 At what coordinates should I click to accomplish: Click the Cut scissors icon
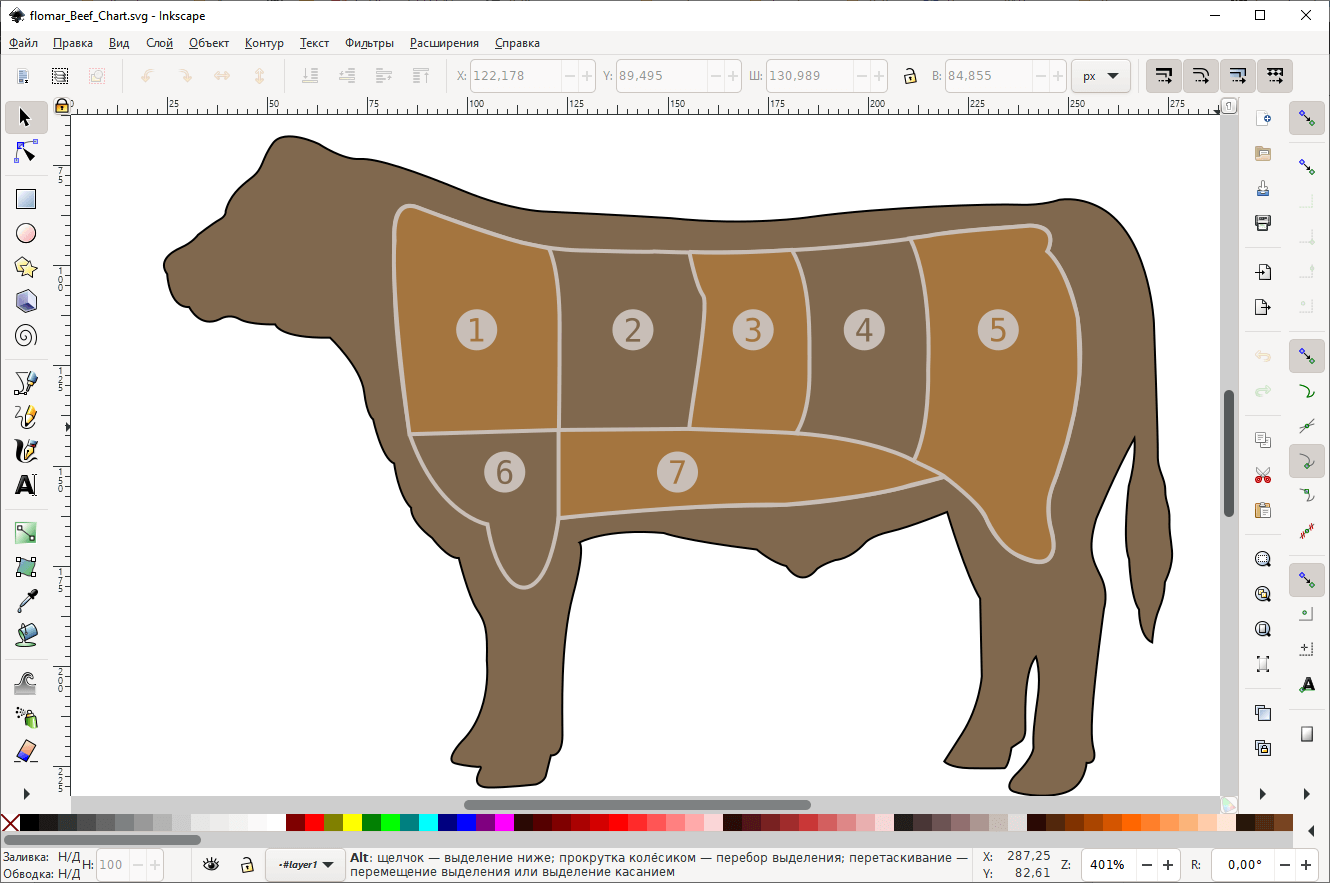click(x=1262, y=475)
